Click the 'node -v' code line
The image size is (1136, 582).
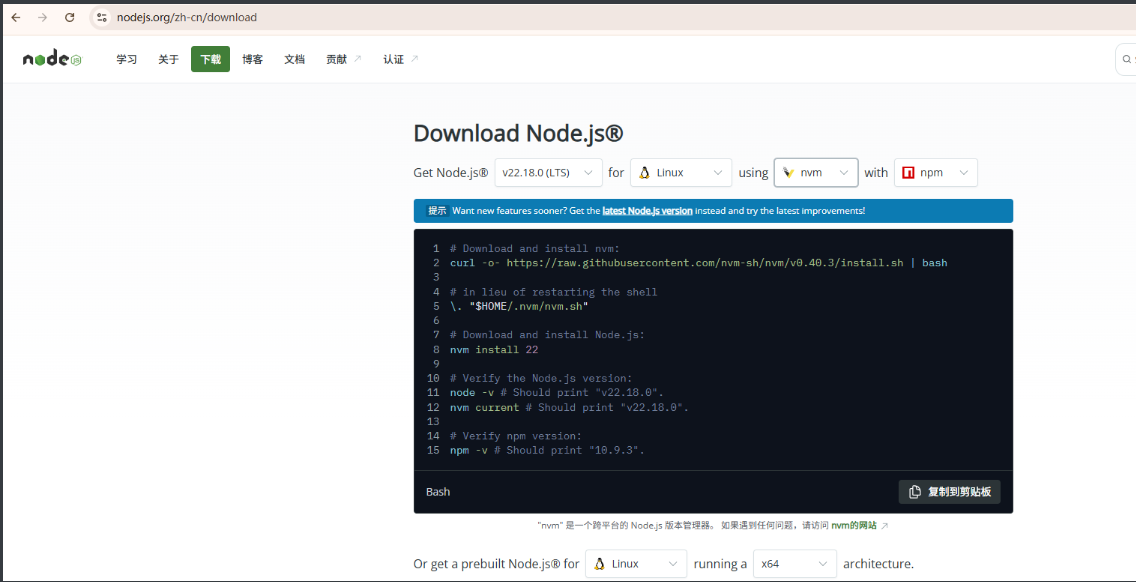click(x=557, y=393)
